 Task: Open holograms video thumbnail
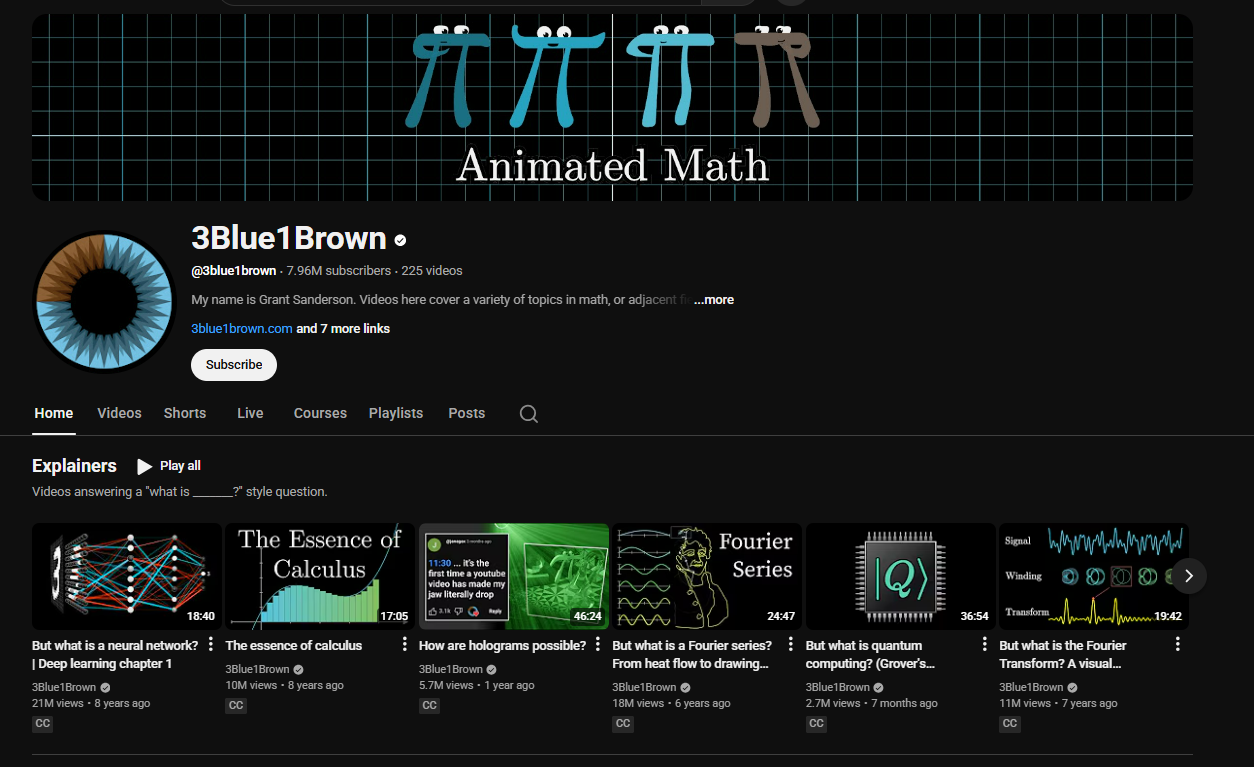coord(514,576)
